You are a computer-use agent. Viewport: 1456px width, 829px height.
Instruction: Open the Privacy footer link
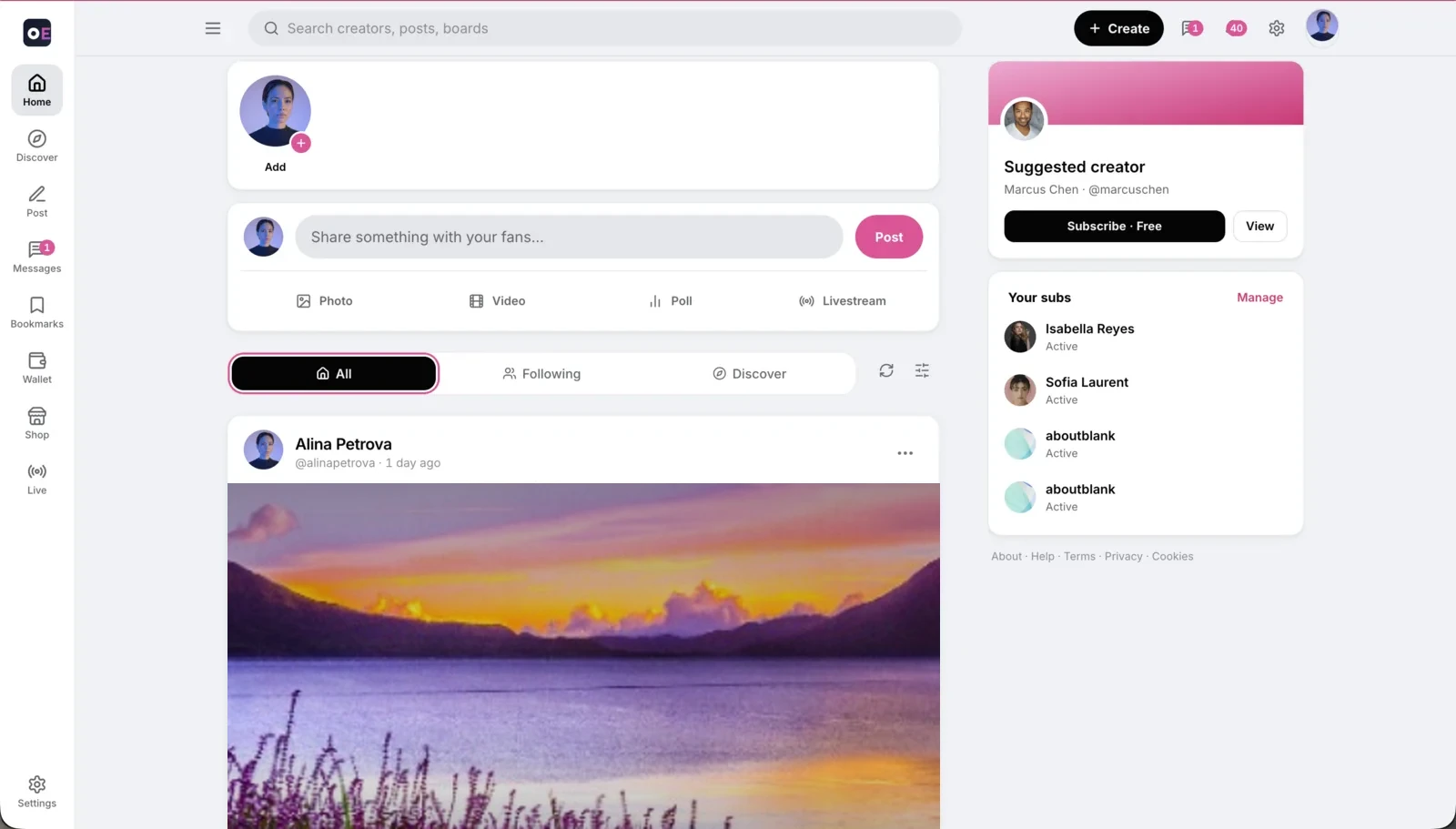[1123, 557]
